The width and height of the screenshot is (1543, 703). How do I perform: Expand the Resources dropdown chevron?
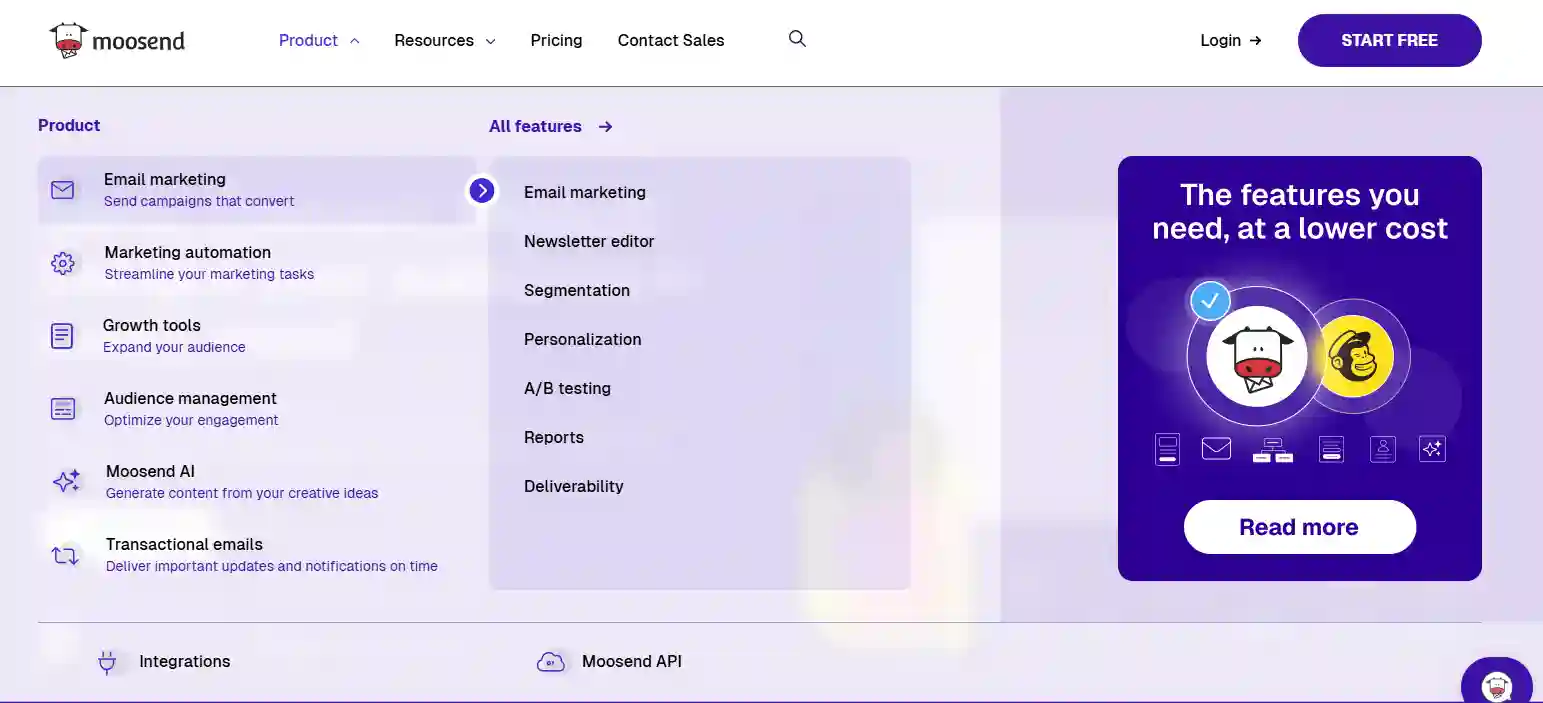[490, 41]
